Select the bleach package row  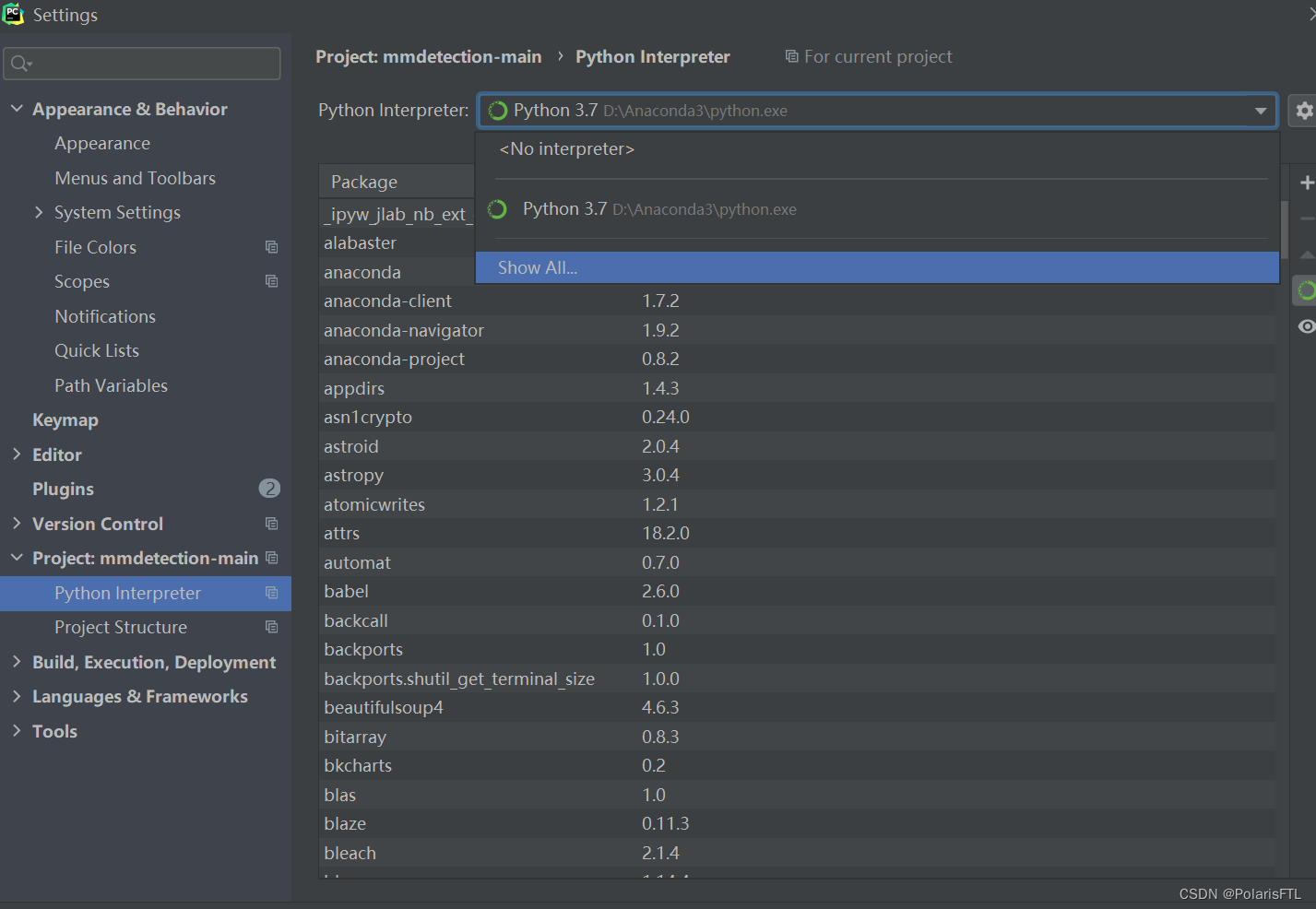point(798,853)
